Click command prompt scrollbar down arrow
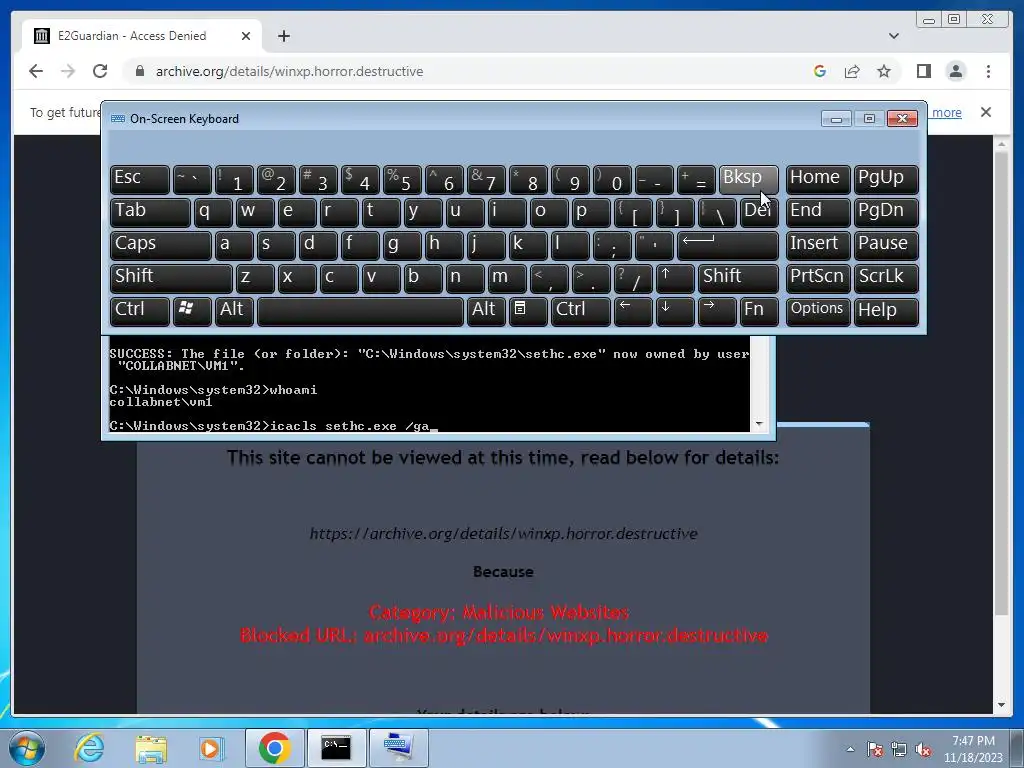1024x768 pixels. point(759,424)
